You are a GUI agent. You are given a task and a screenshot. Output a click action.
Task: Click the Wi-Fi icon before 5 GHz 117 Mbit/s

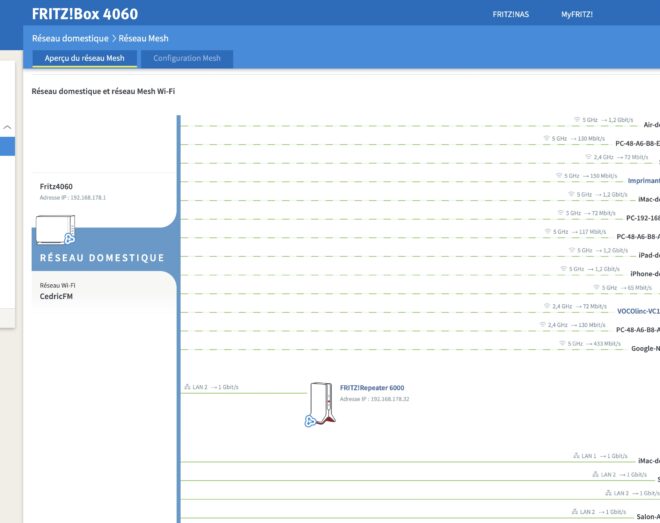click(548, 231)
